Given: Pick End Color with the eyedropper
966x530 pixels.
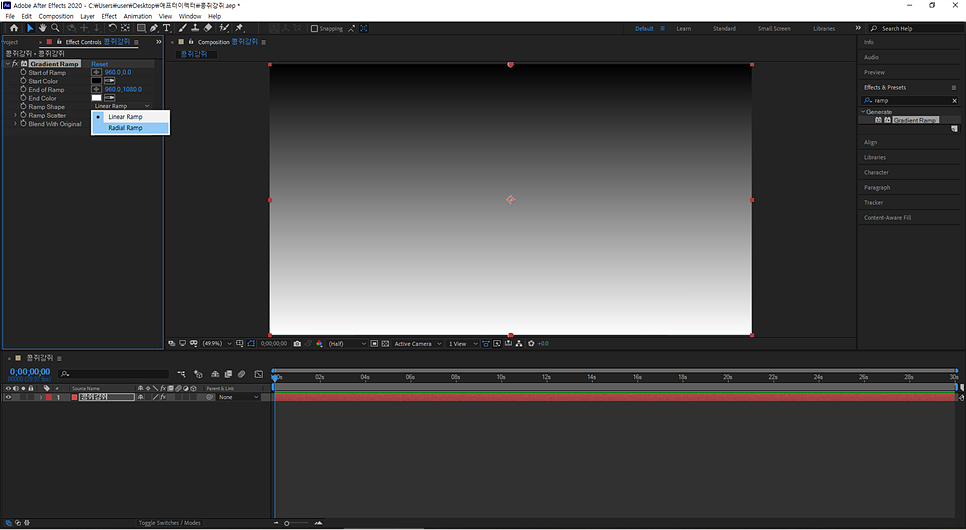Looking at the screenshot, I should tap(110, 98).
